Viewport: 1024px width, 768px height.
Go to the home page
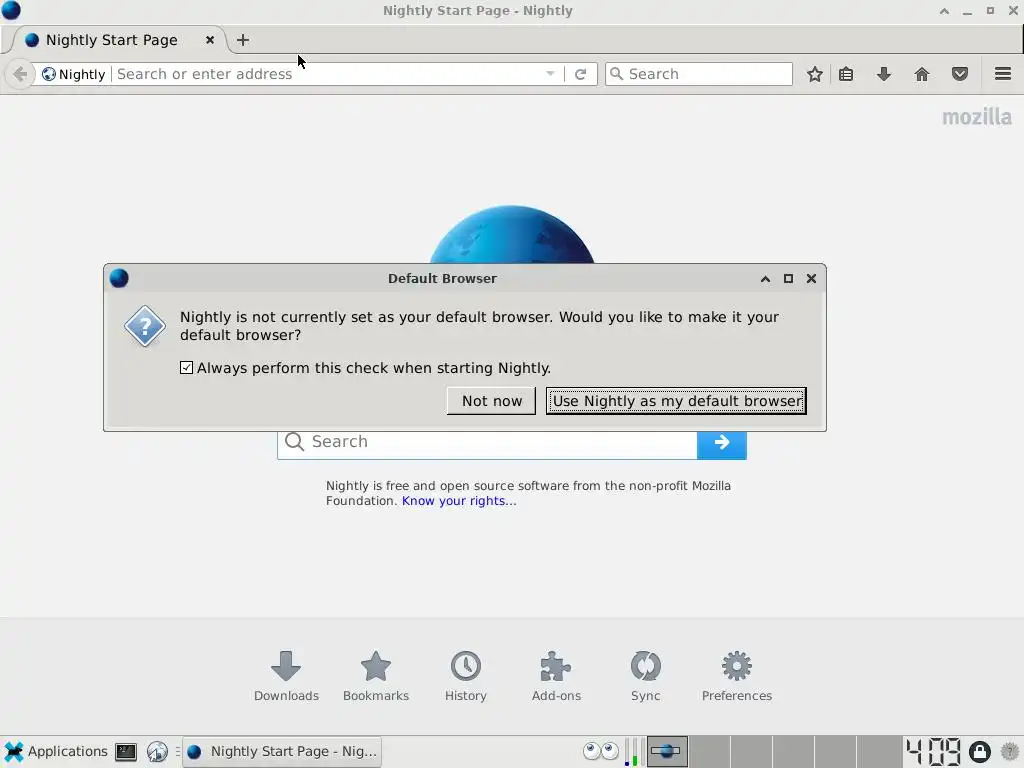point(921,74)
